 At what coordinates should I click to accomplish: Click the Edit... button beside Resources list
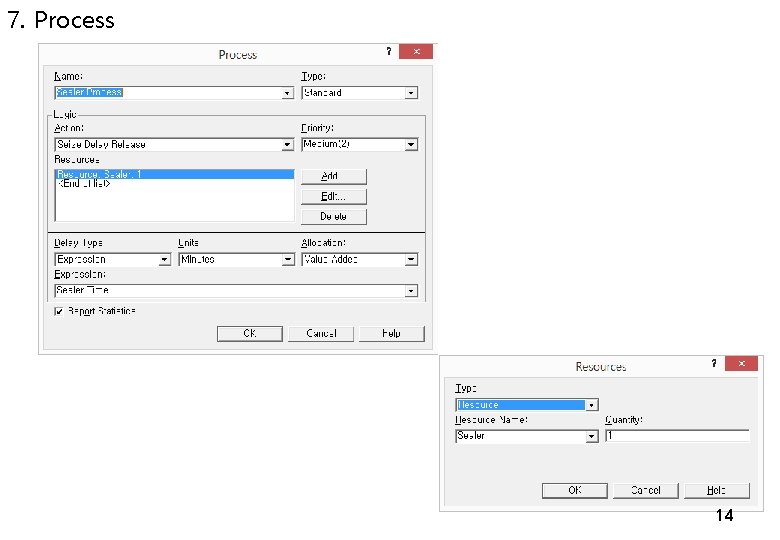(334, 196)
